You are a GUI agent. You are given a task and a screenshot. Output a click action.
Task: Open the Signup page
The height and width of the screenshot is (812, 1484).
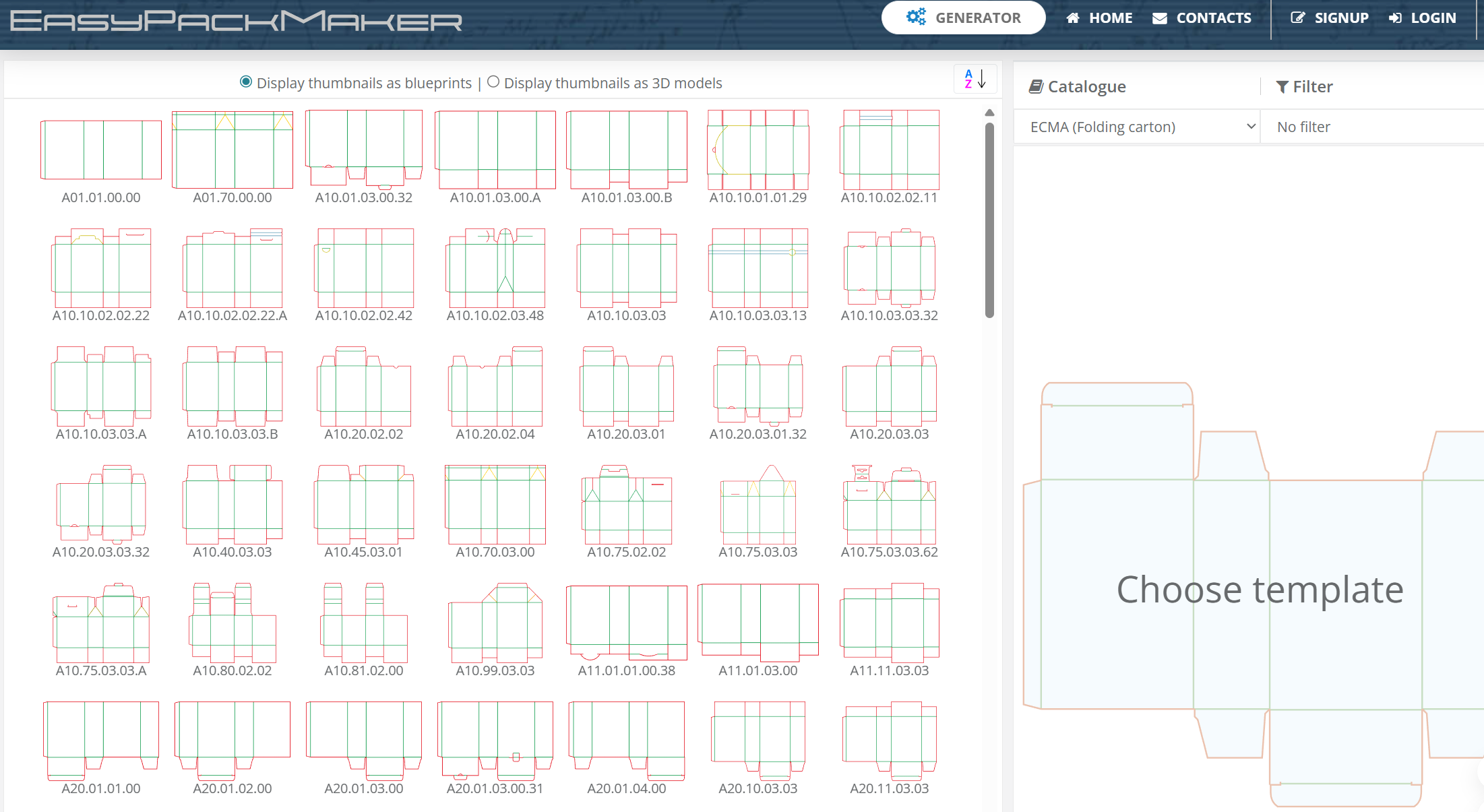tap(1330, 18)
